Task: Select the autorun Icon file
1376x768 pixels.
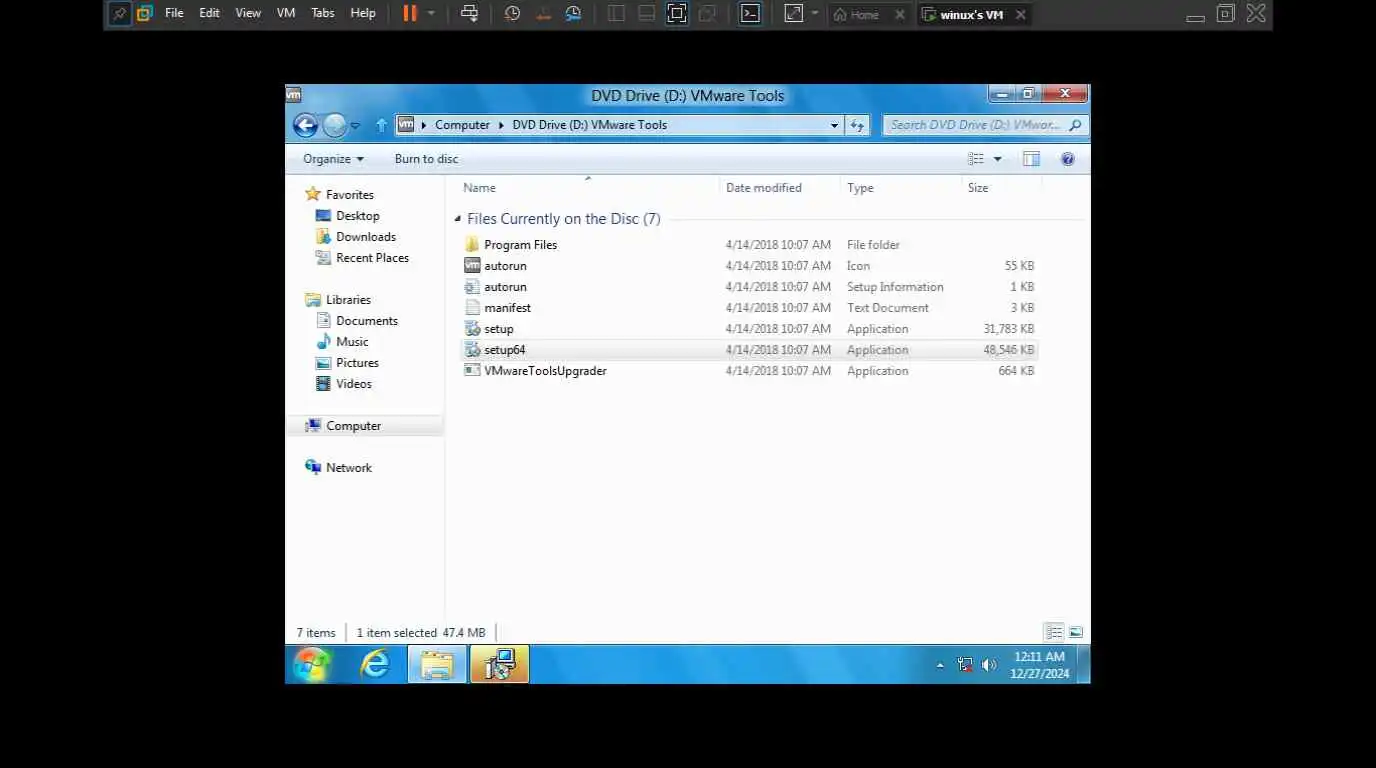Action: 749,266
